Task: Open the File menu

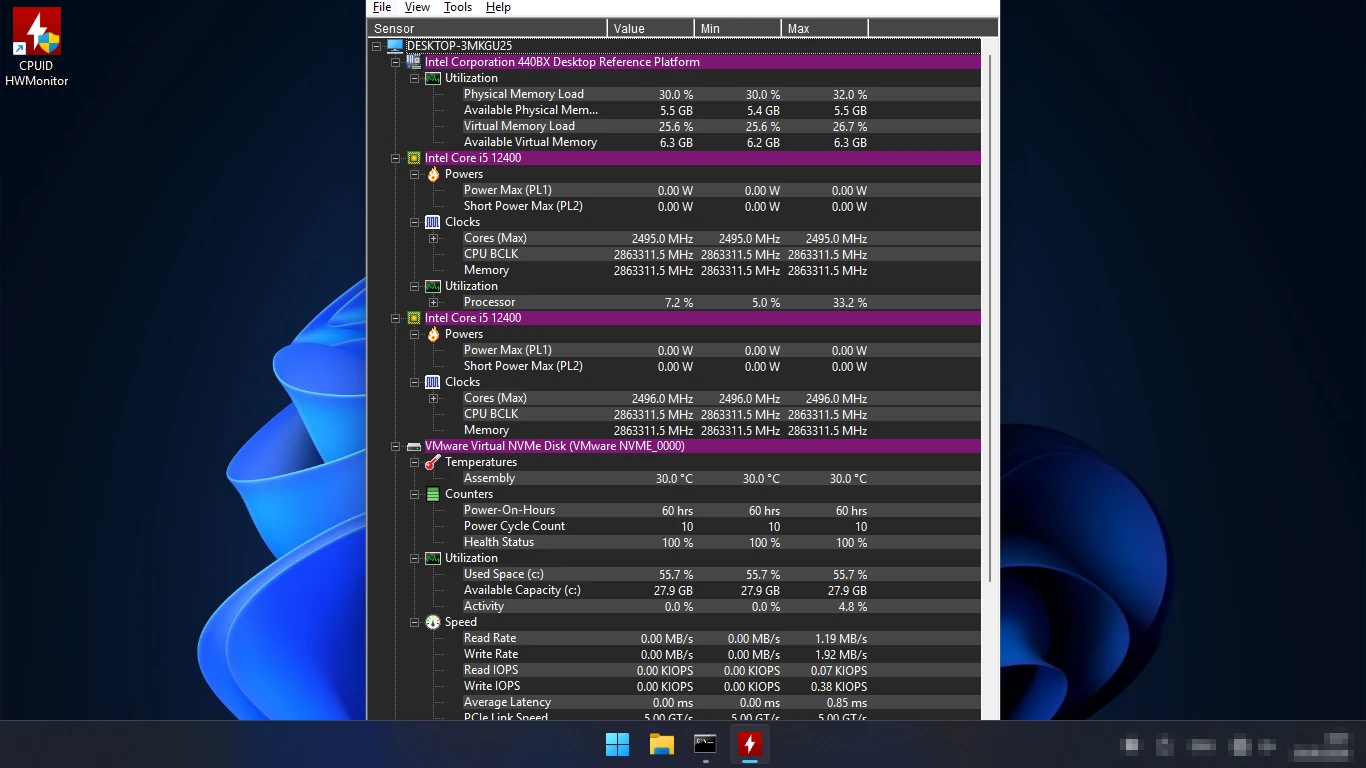Action: (x=382, y=7)
